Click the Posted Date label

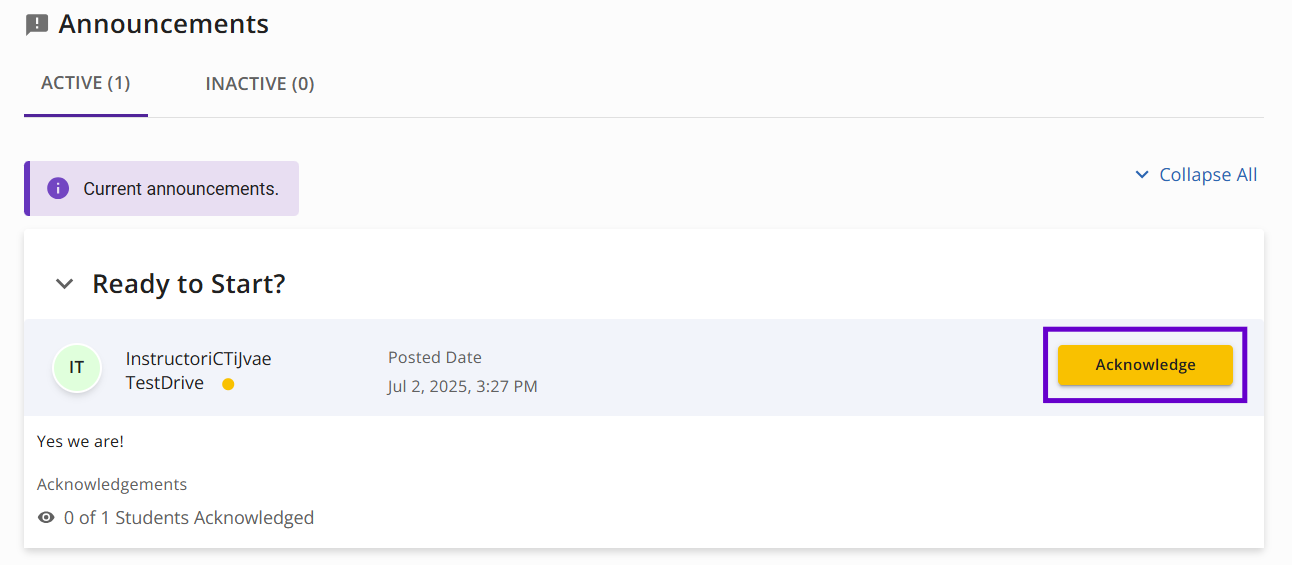pyautogui.click(x=434, y=357)
